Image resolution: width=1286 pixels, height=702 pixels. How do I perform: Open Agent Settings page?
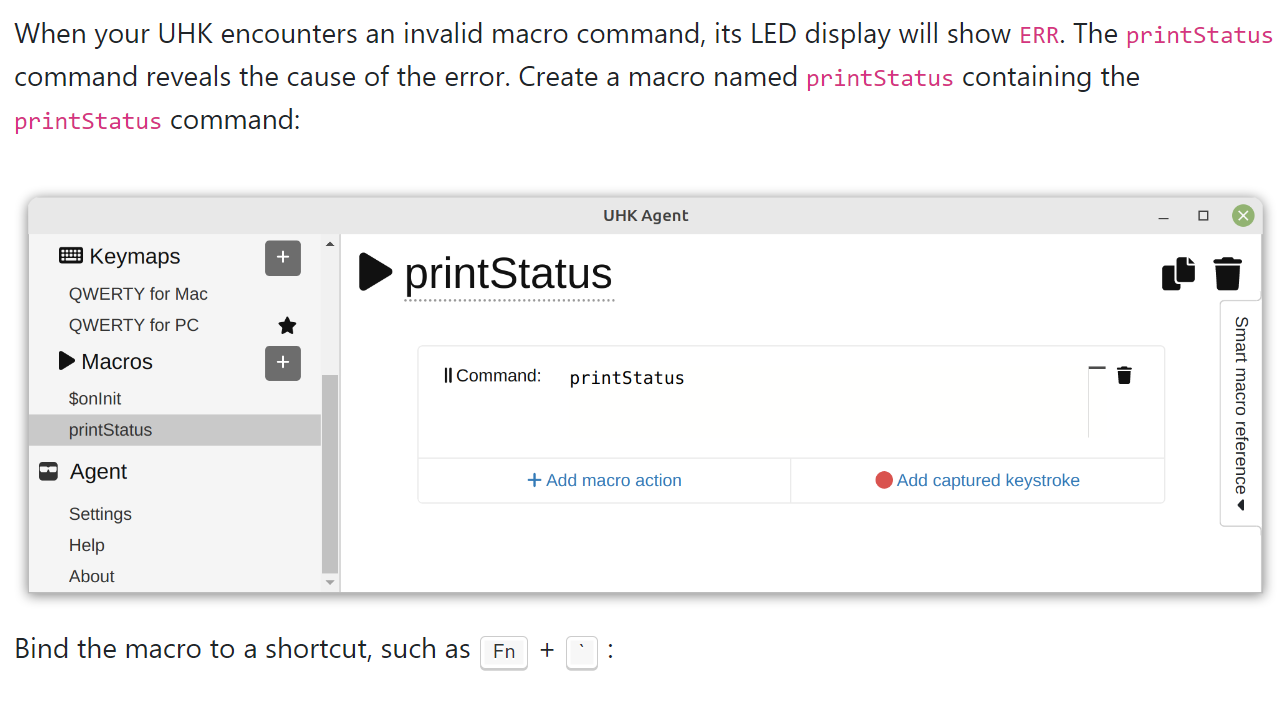tap(100, 514)
